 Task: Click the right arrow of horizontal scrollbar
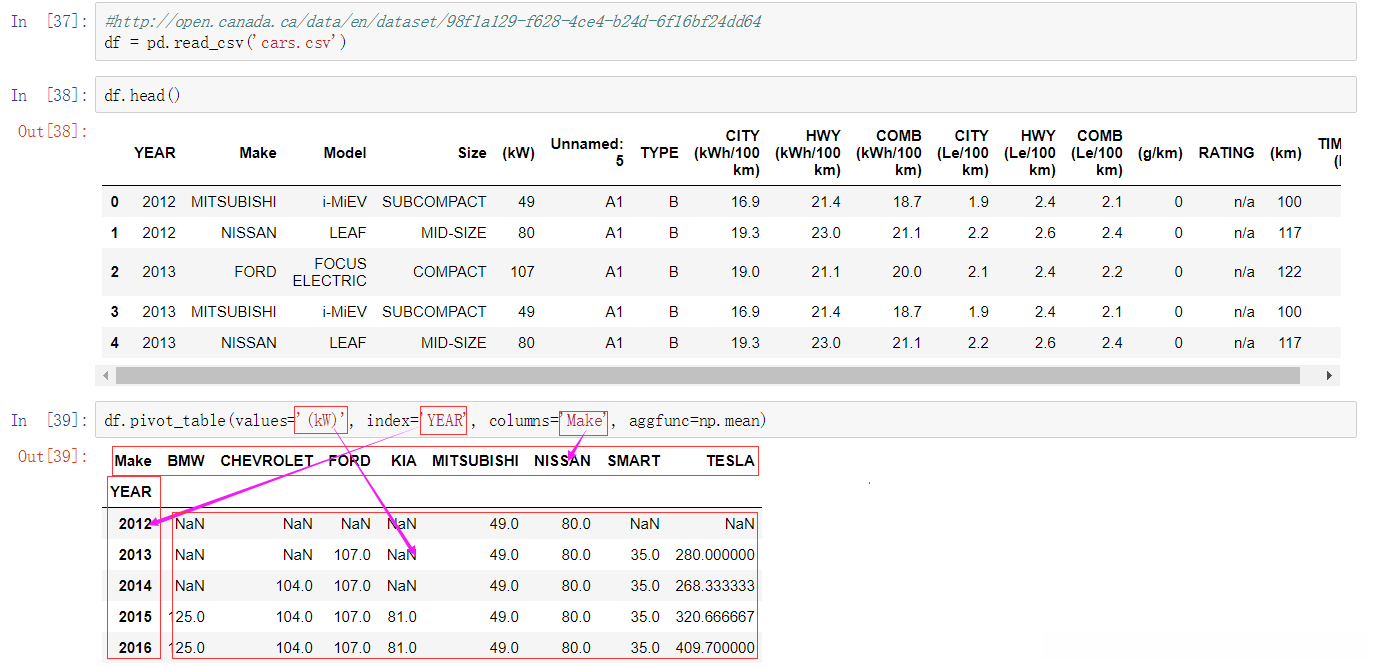pyautogui.click(x=1329, y=376)
